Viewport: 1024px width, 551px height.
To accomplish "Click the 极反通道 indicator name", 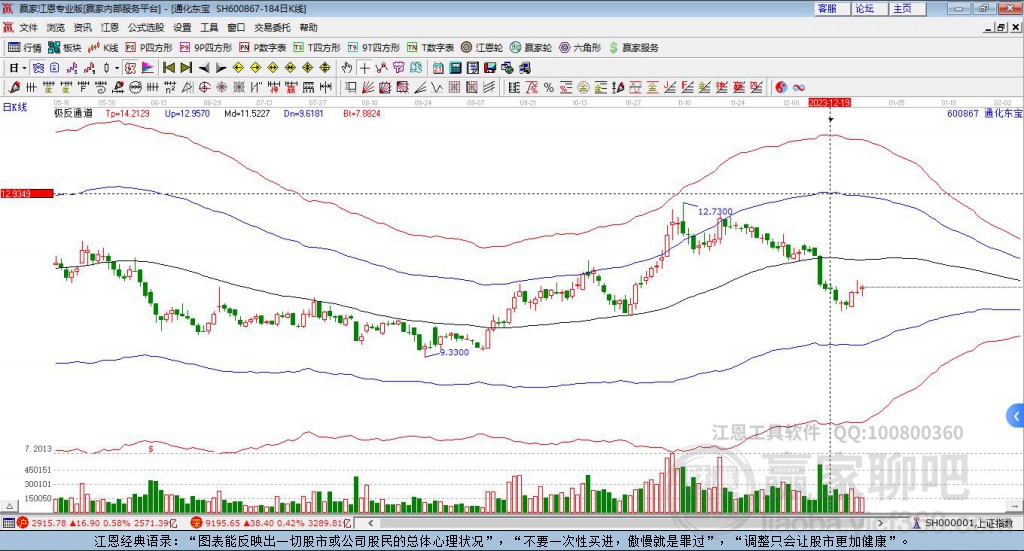I will tap(73, 114).
